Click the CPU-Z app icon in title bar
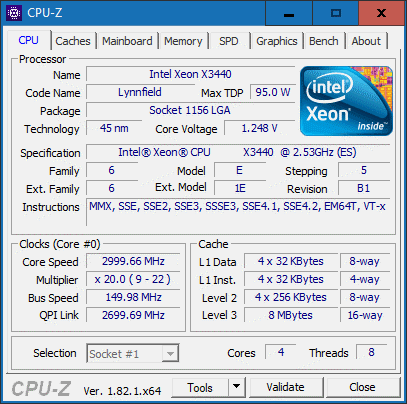Image resolution: width=407 pixels, height=404 pixels. tap(14, 13)
